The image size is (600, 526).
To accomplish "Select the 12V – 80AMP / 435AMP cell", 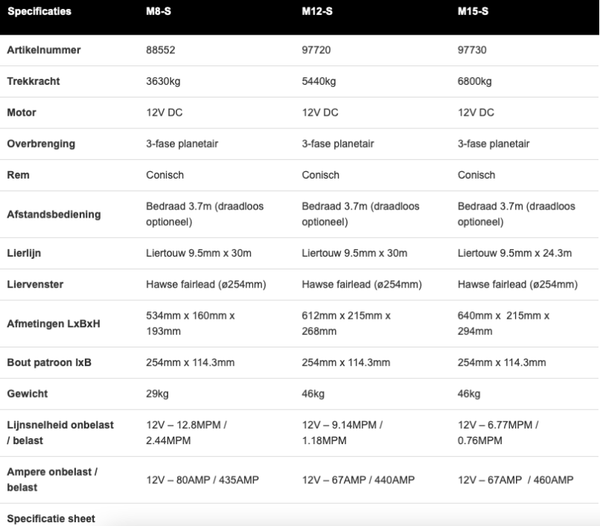I will click(x=202, y=480).
